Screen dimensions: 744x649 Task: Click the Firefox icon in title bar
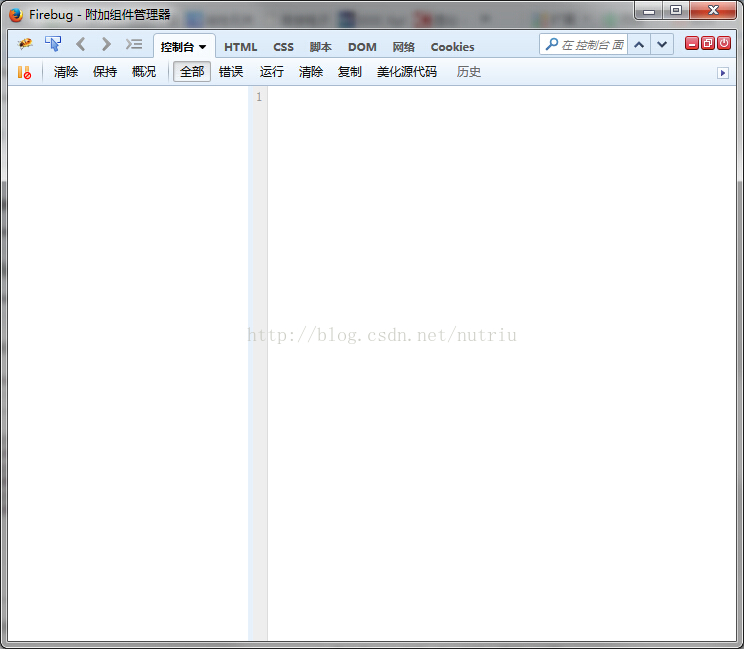pos(16,15)
